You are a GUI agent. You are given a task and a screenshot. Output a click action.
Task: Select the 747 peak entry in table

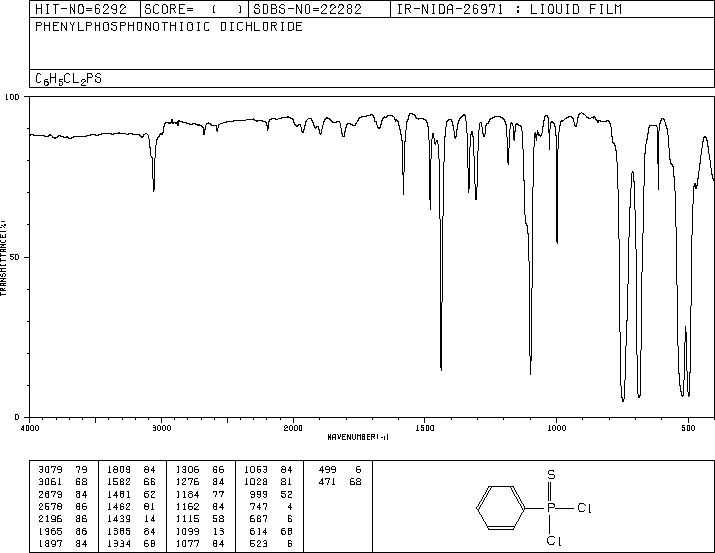(x=259, y=506)
